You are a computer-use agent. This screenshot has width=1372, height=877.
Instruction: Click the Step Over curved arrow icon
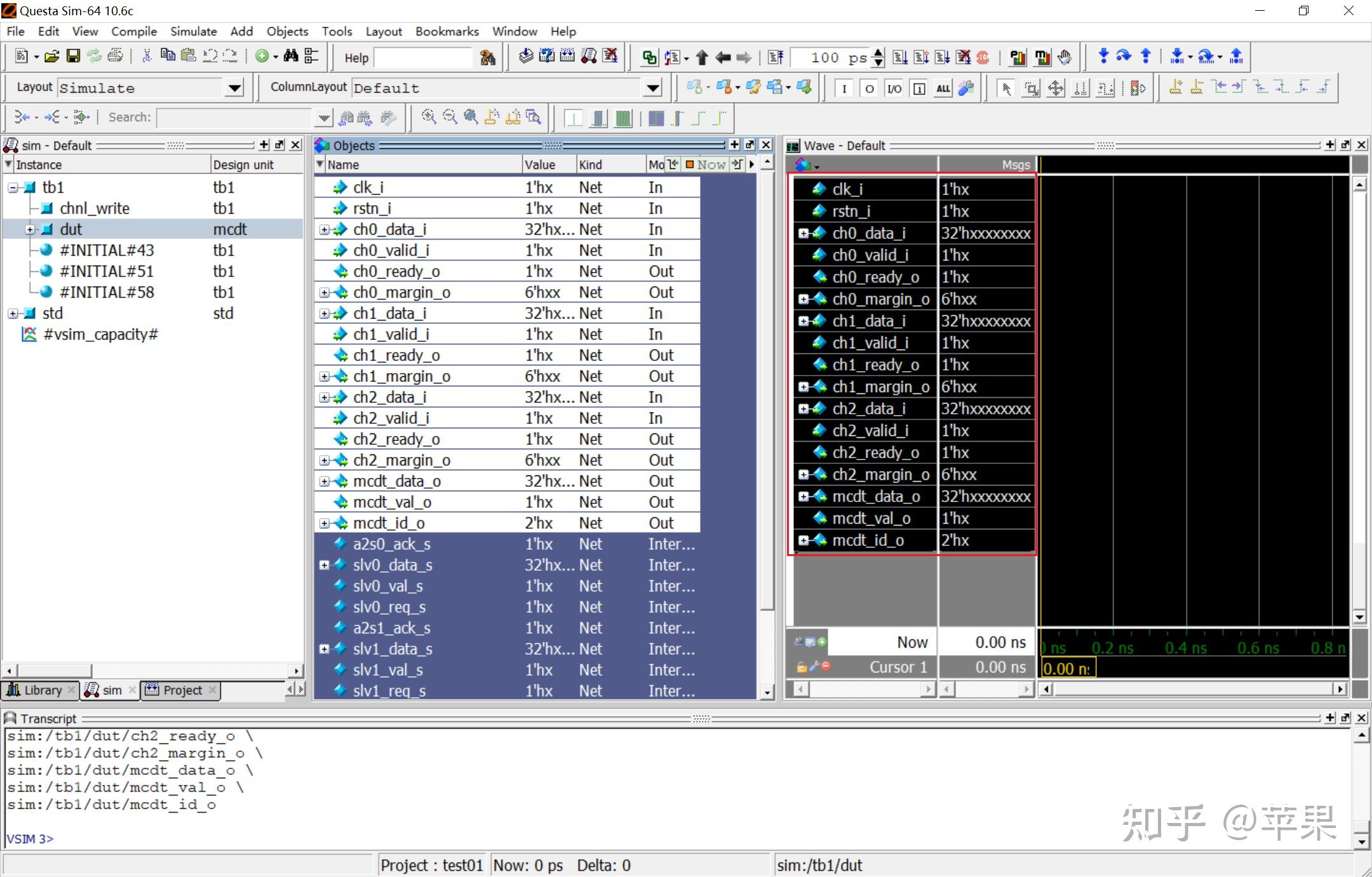(x=1124, y=57)
